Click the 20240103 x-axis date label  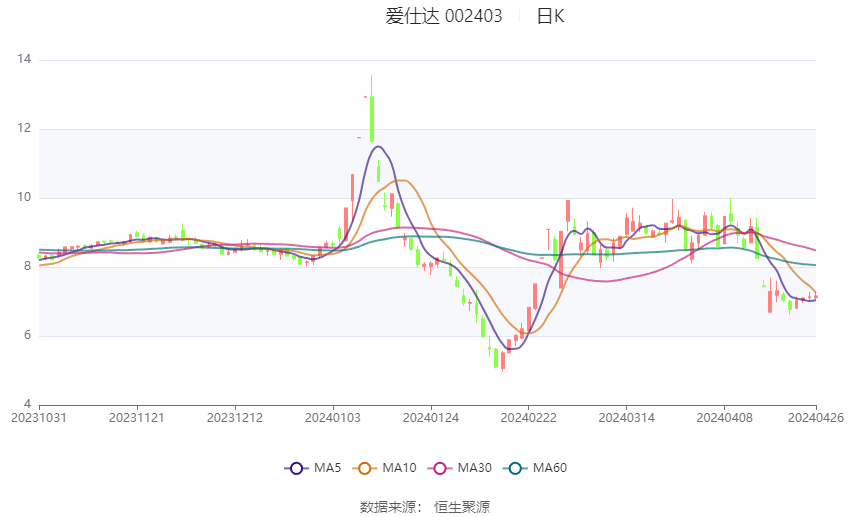[333, 418]
